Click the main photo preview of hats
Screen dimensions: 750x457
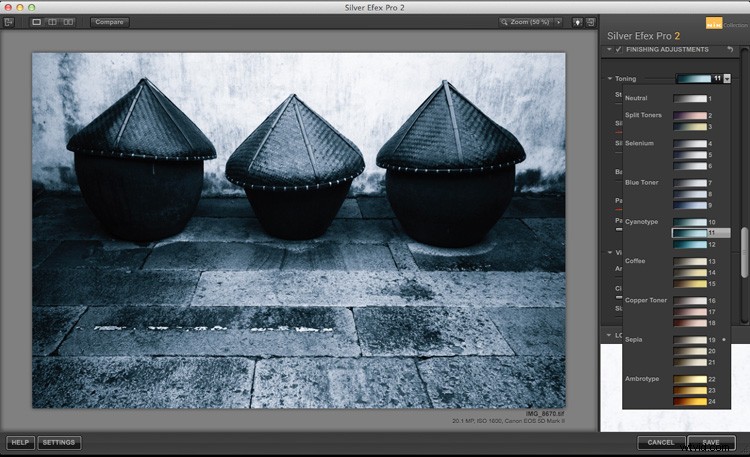point(299,230)
